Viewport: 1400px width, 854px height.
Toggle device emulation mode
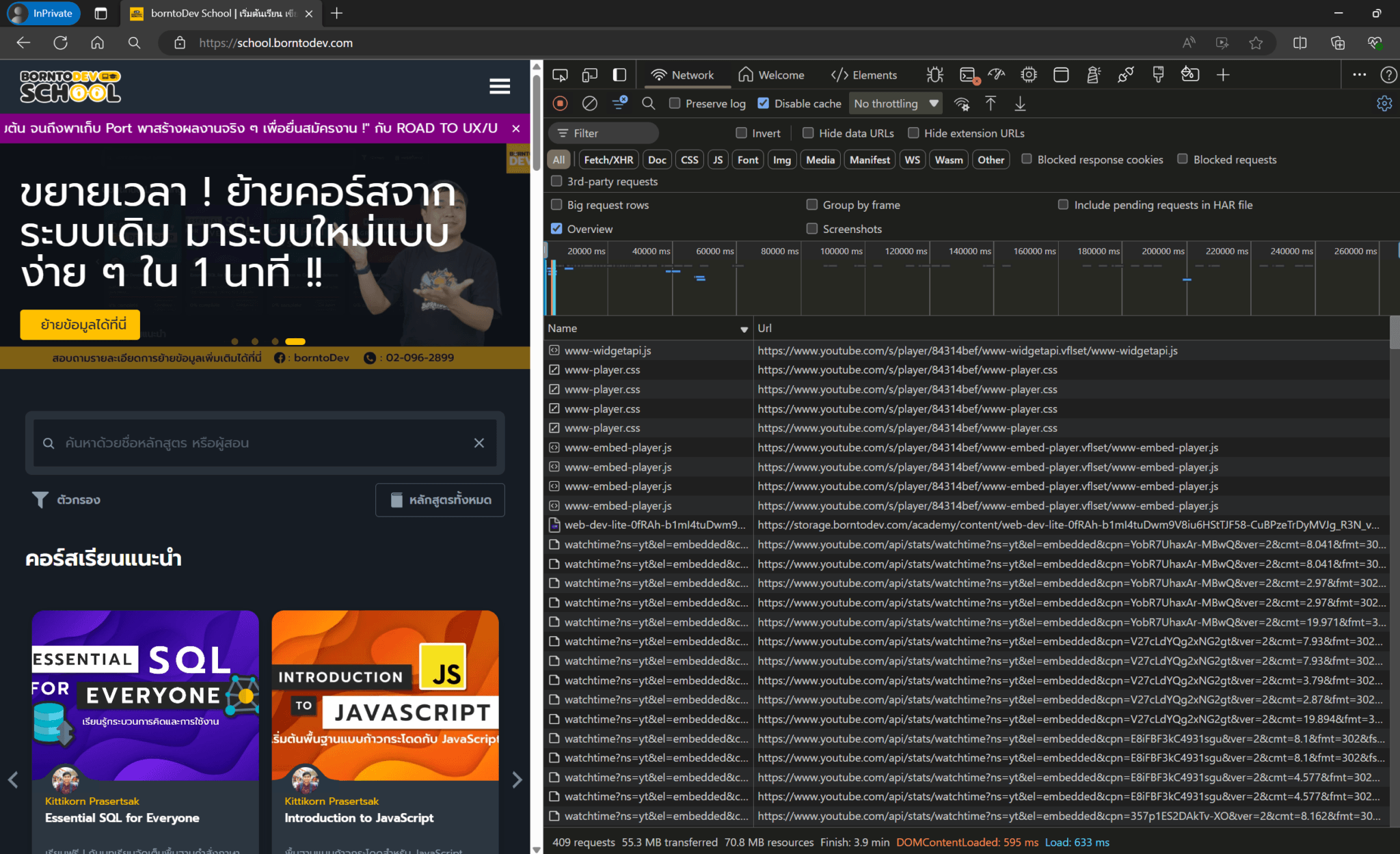coord(589,74)
